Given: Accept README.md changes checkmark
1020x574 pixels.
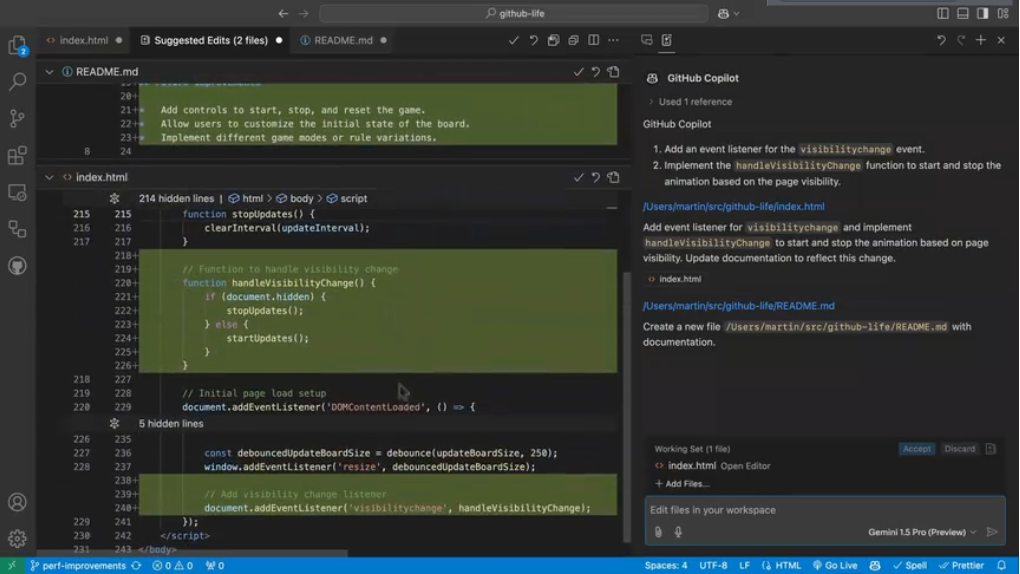Looking at the screenshot, I should (578, 72).
